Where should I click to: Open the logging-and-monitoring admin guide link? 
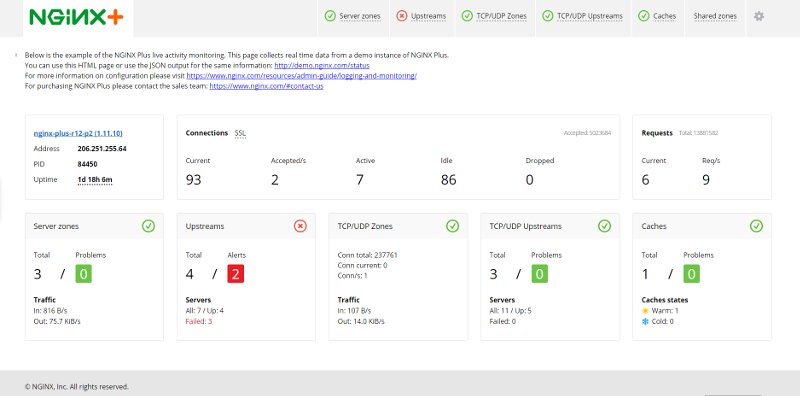pos(302,76)
